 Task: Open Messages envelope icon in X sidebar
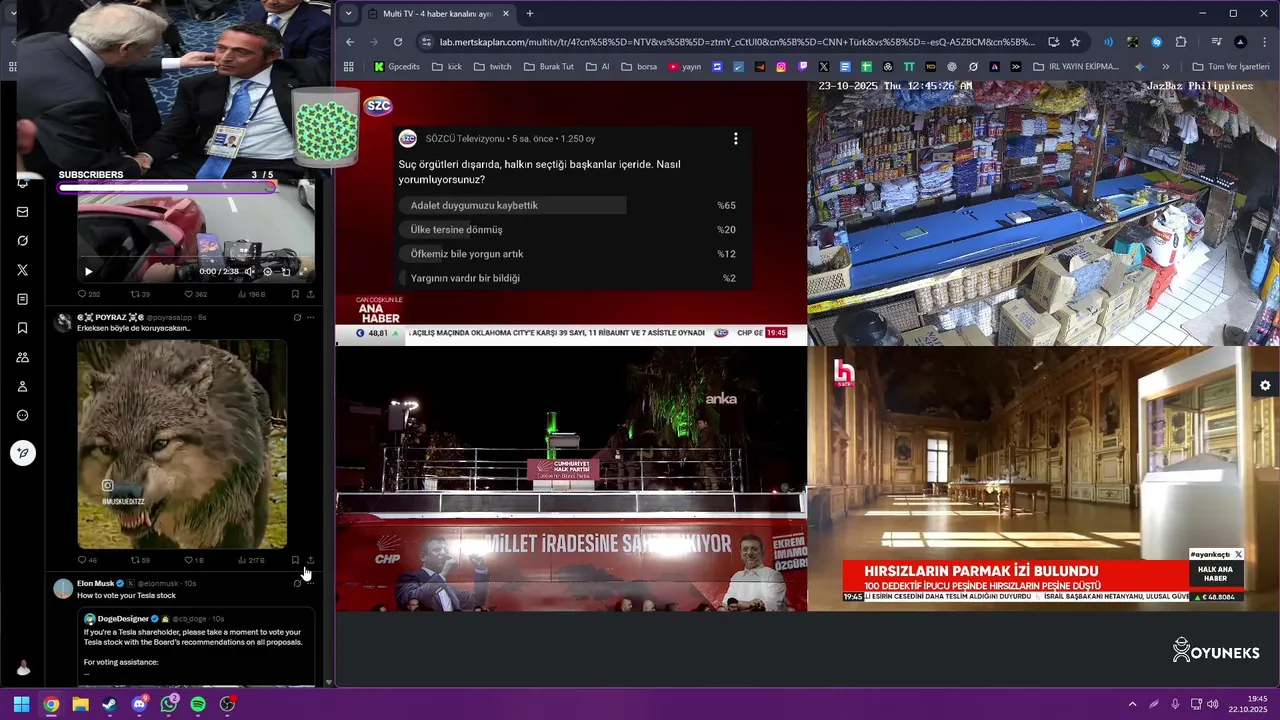[22, 212]
